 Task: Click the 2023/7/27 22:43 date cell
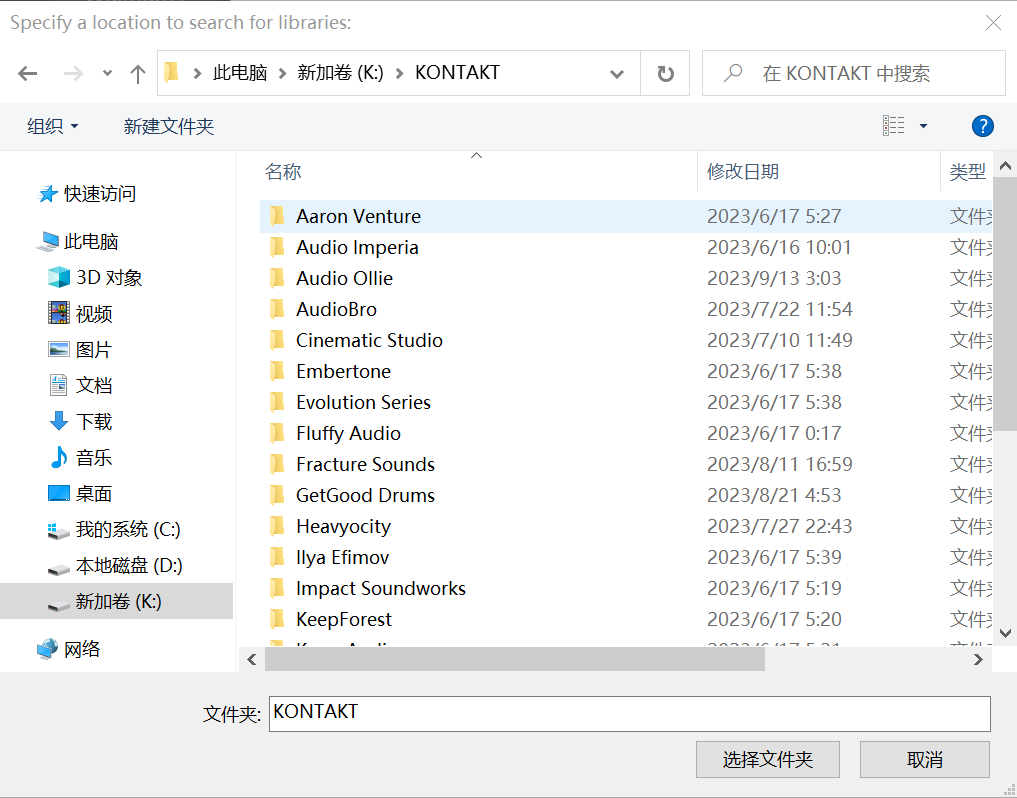[780, 526]
